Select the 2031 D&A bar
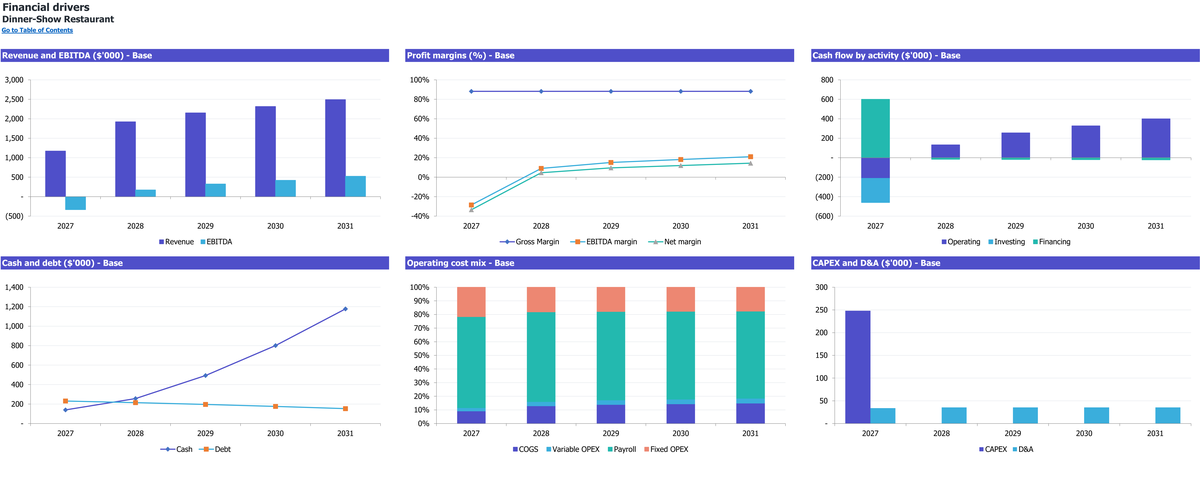Image resolution: width=1200 pixels, height=503 pixels. (1167, 415)
